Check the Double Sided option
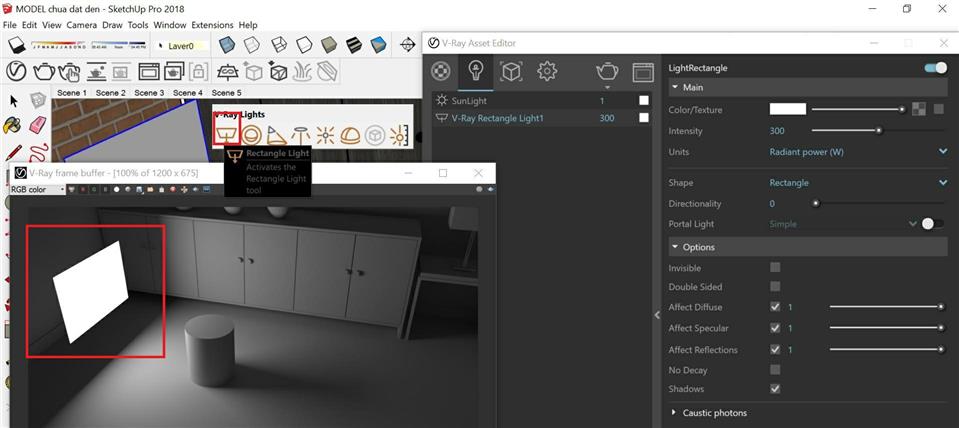 (775, 287)
